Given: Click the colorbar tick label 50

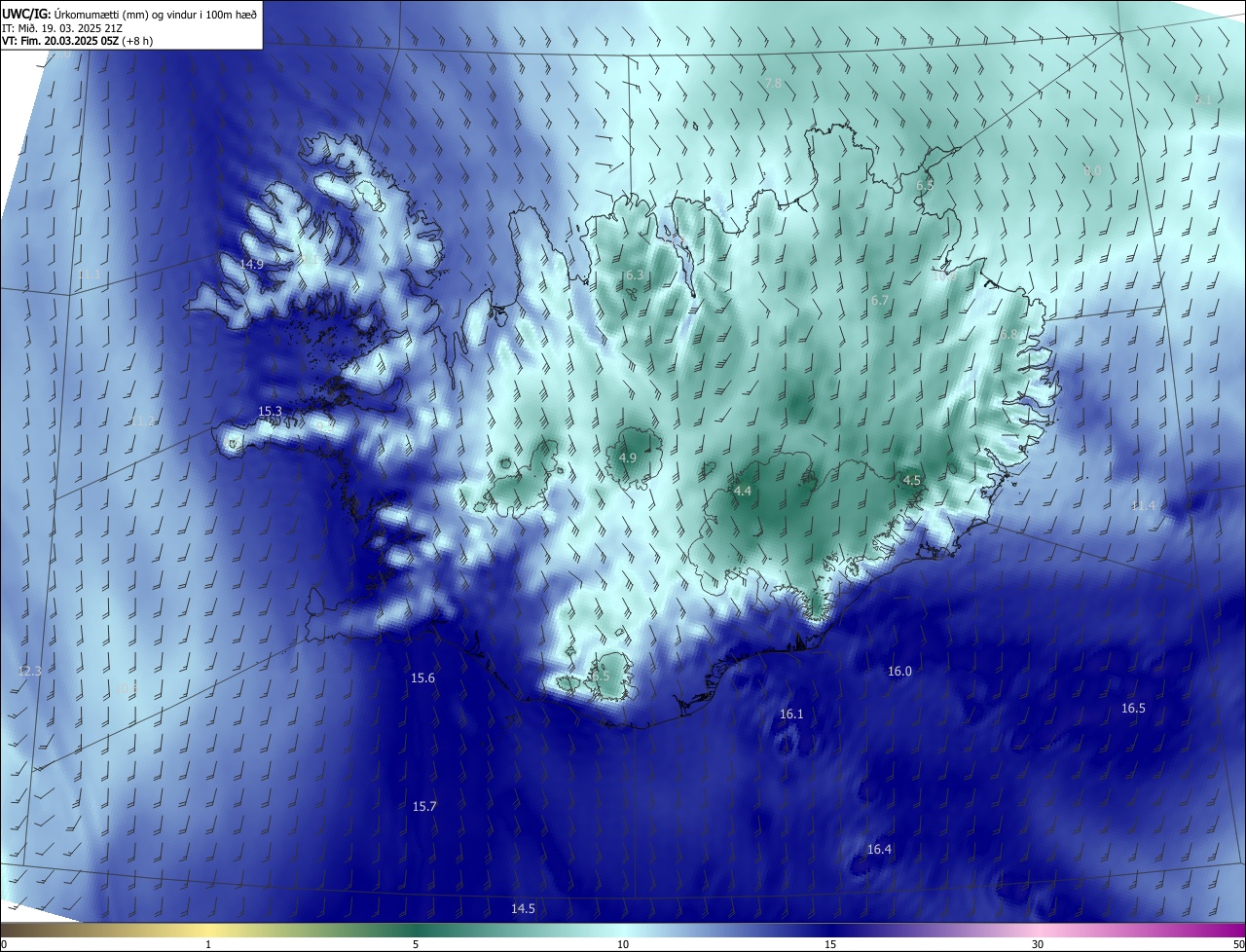Looking at the screenshot, I should point(1238,944).
